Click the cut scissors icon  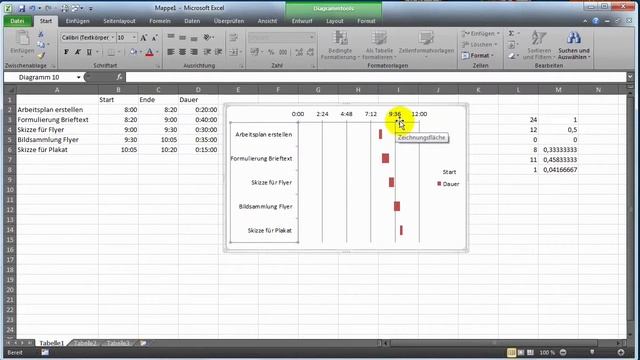(x=41, y=35)
